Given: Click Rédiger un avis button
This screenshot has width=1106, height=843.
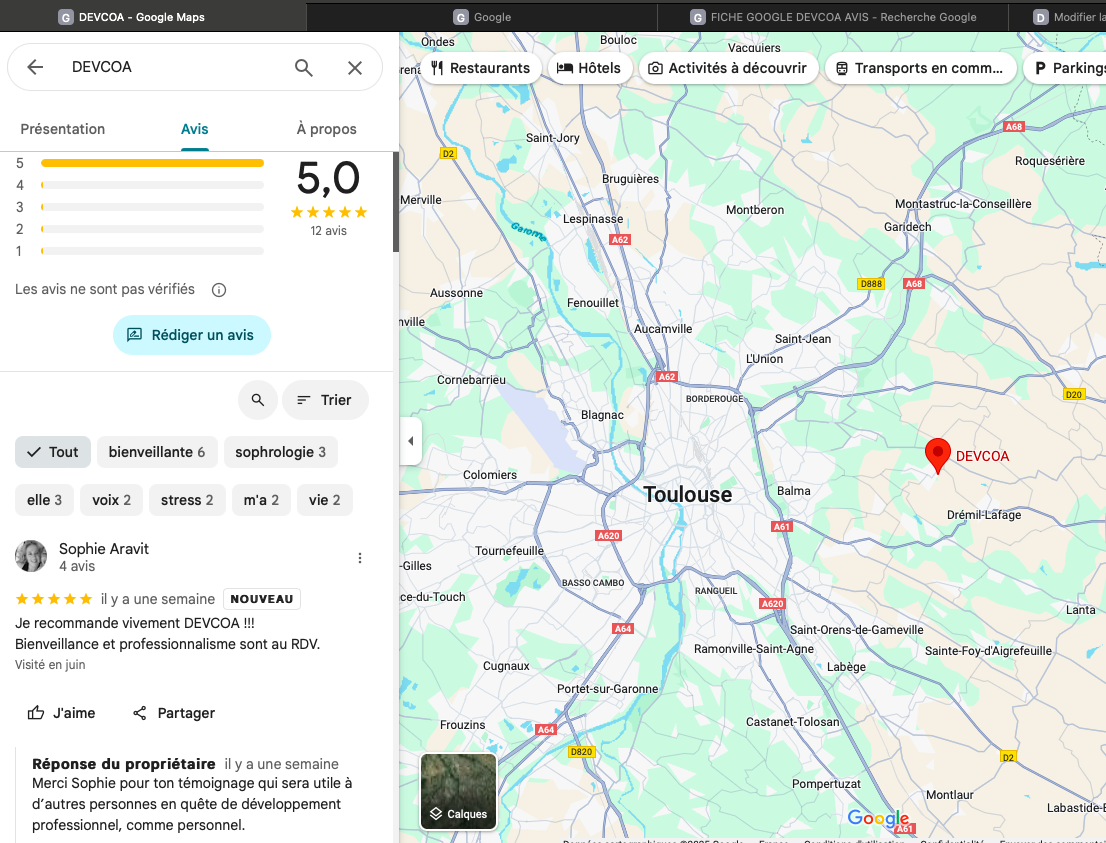Looking at the screenshot, I should [x=192, y=335].
